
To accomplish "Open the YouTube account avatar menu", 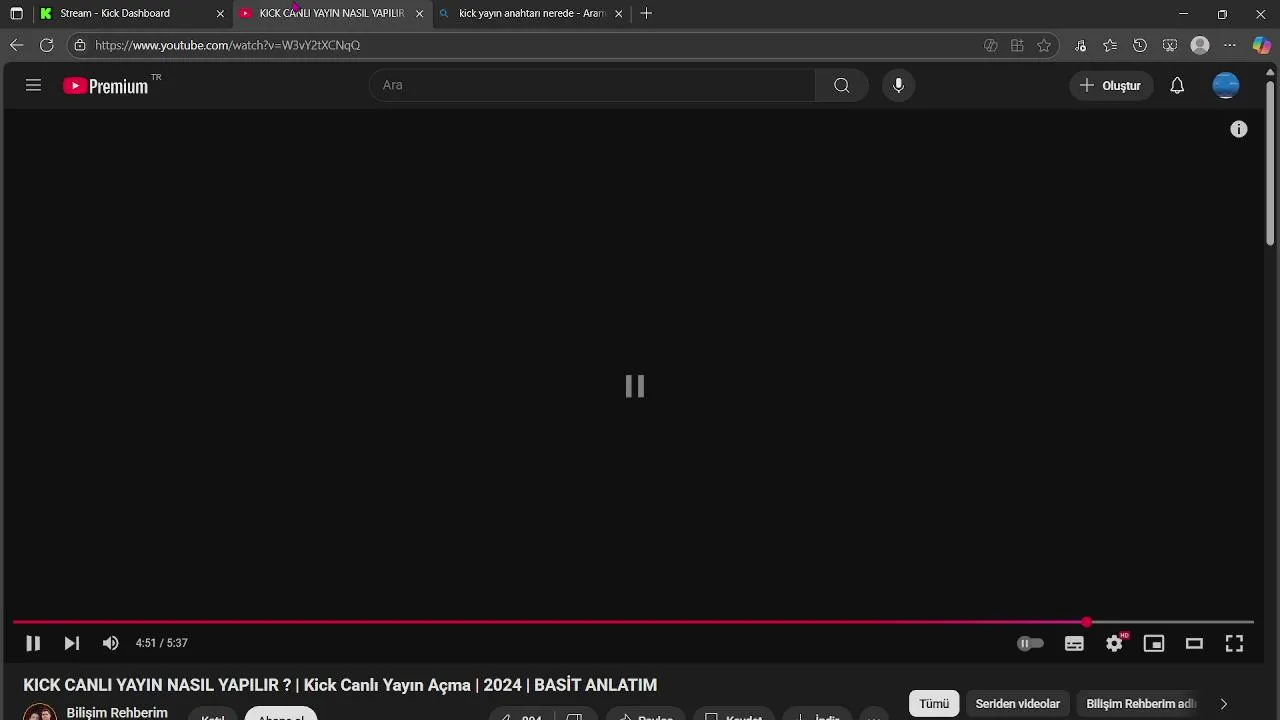I will [1226, 86].
